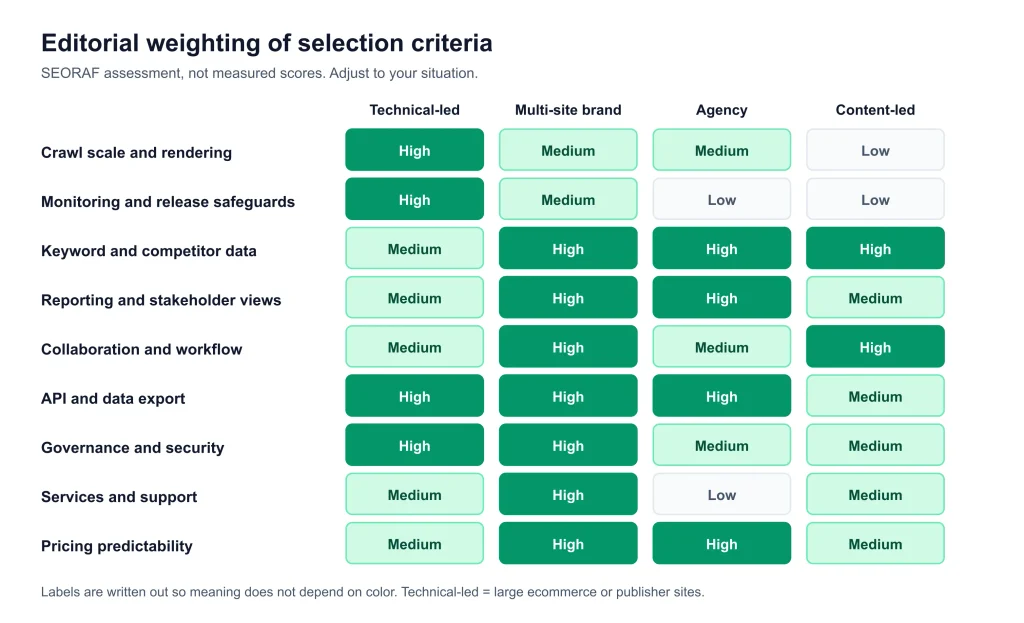Click the Editorial weighting of selection criteria title
The image size is (1024, 623).
[266, 43]
